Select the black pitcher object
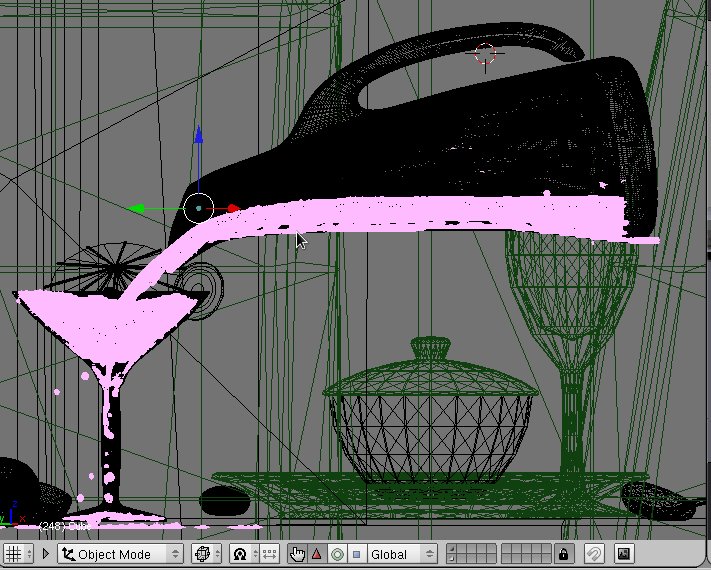This screenshot has width=711, height=570. pos(453,145)
